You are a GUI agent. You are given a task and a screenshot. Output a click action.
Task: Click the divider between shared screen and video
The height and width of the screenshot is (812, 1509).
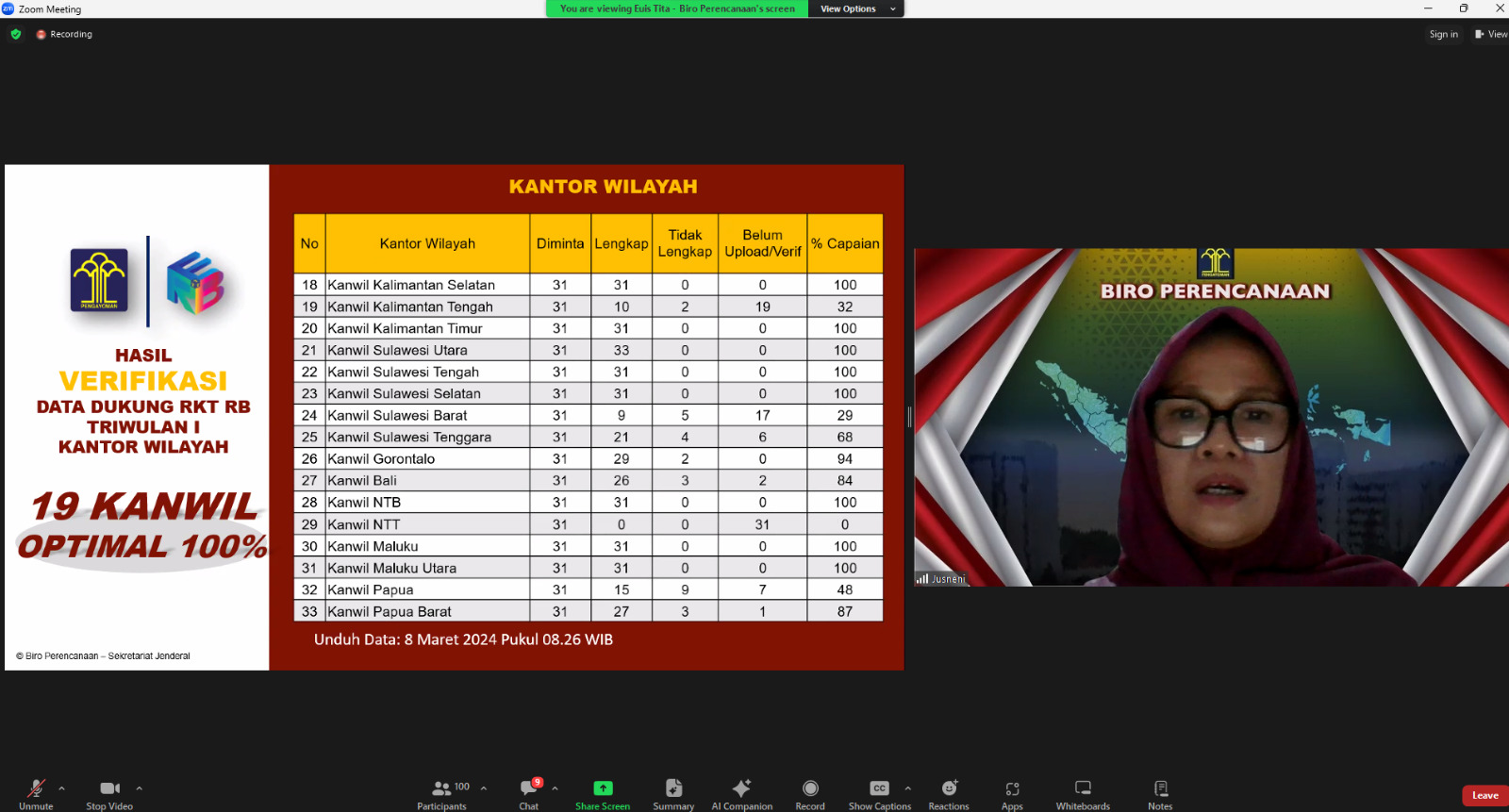pyautogui.click(x=909, y=417)
